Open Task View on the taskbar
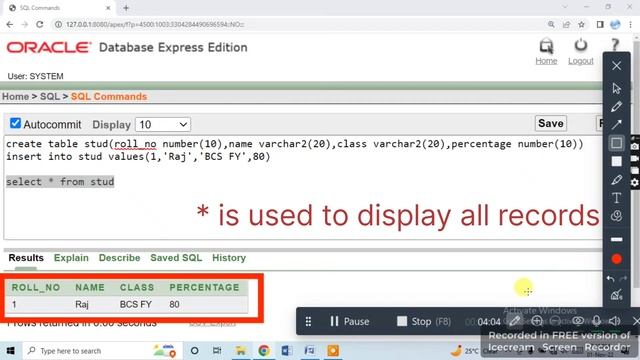The image size is (640, 360). pos(217,351)
